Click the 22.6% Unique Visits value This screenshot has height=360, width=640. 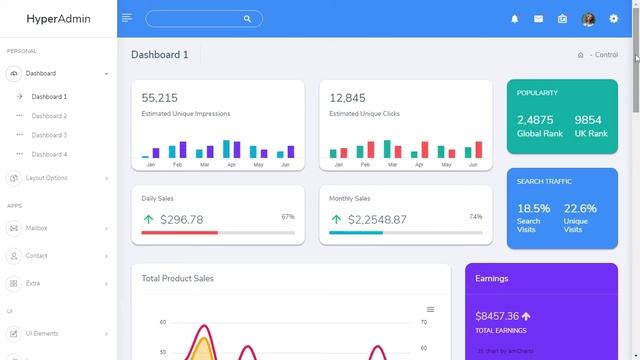coord(580,209)
